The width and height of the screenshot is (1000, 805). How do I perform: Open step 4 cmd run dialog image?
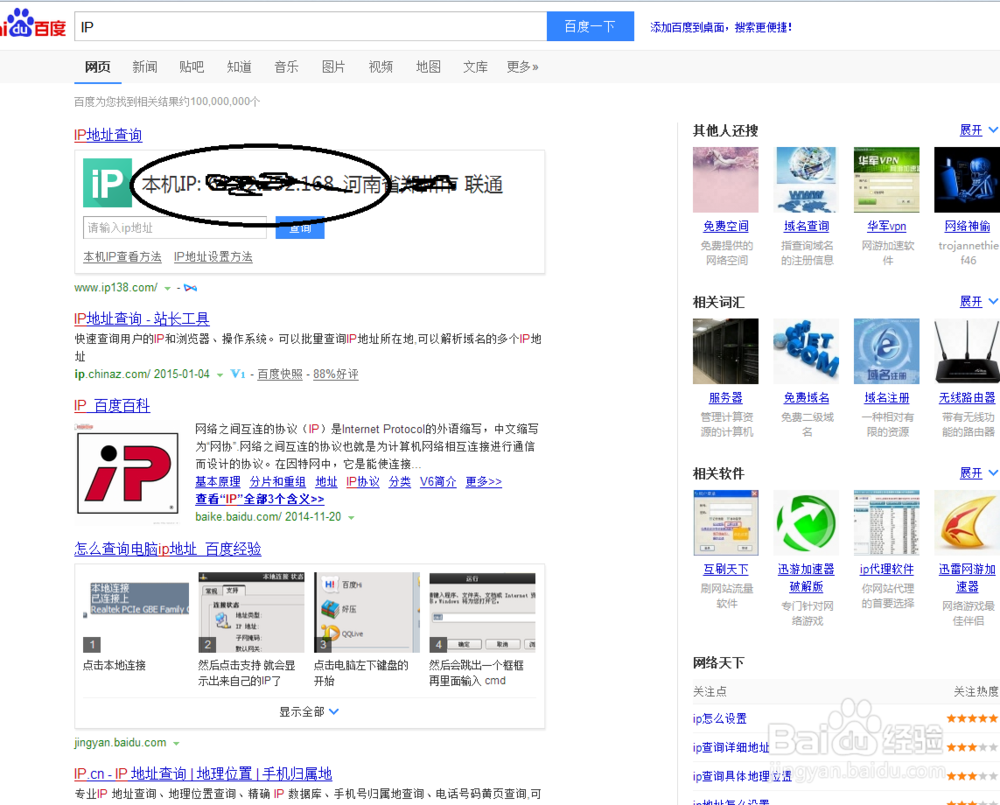click(x=482, y=612)
